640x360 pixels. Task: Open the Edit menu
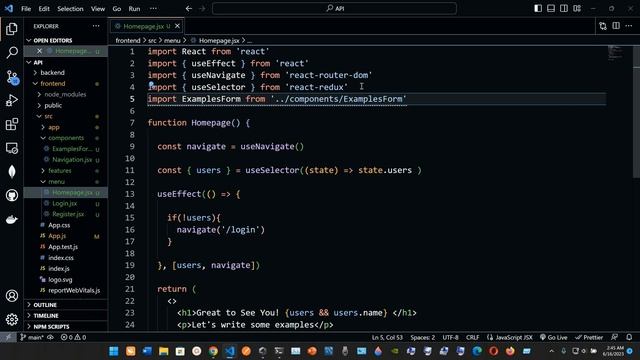[44, 9]
